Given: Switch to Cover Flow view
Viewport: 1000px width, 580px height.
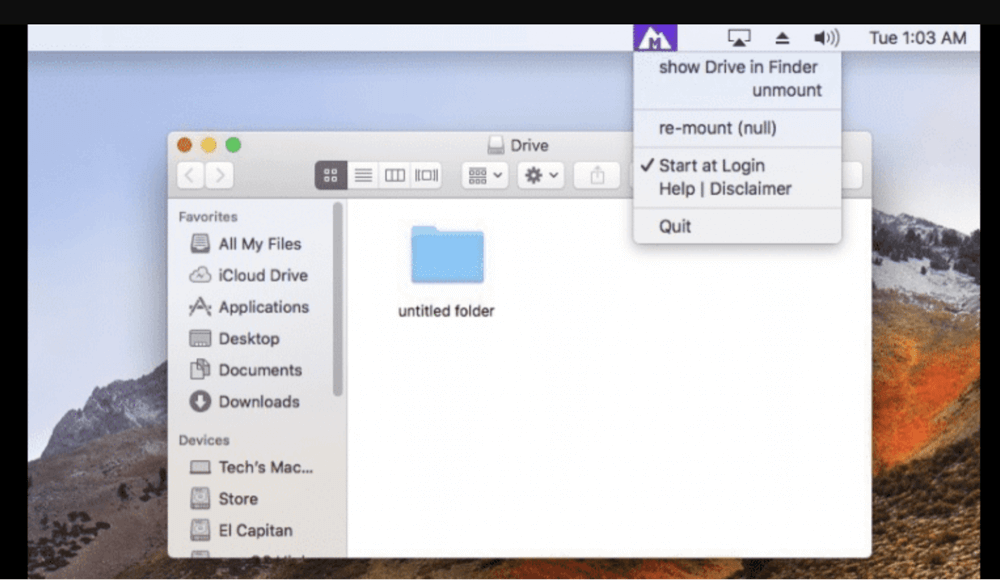Looking at the screenshot, I should click(425, 175).
